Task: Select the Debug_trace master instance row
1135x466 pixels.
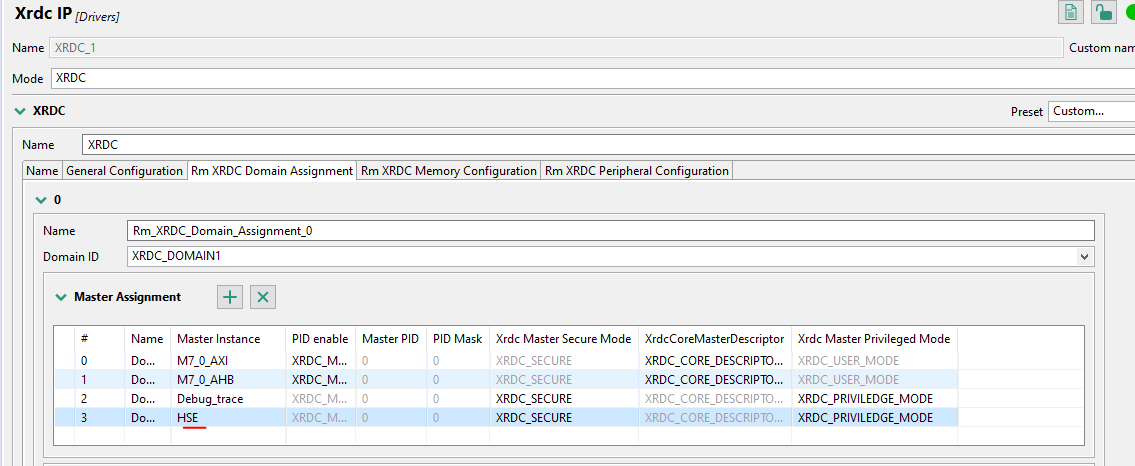Action: pos(210,398)
